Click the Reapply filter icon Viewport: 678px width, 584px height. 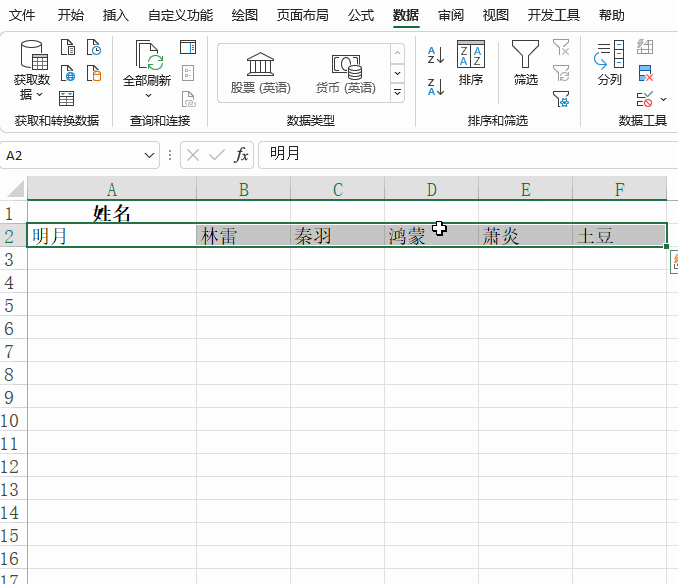(x=561, y=73)
